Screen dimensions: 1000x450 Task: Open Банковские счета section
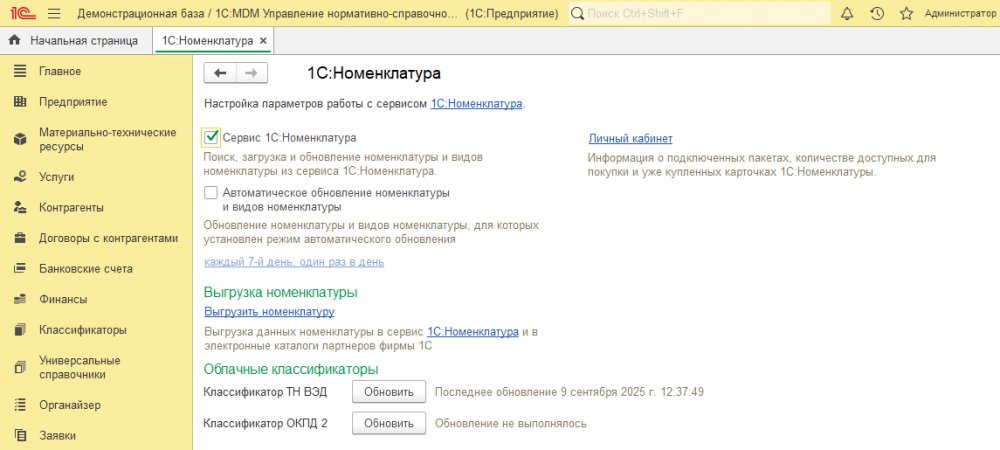(85, 269)
